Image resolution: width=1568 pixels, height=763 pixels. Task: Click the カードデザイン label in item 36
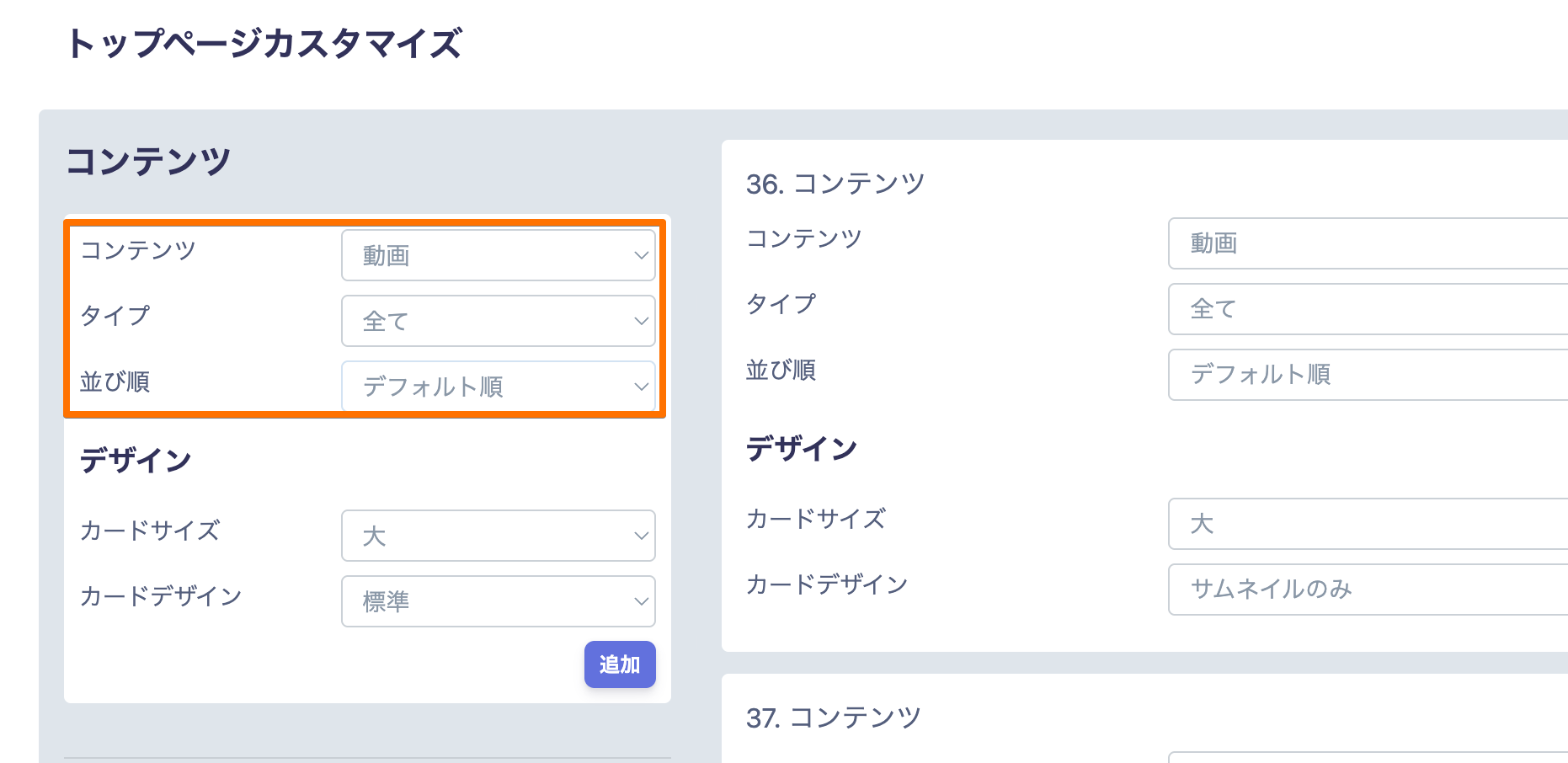pos(827,584)
